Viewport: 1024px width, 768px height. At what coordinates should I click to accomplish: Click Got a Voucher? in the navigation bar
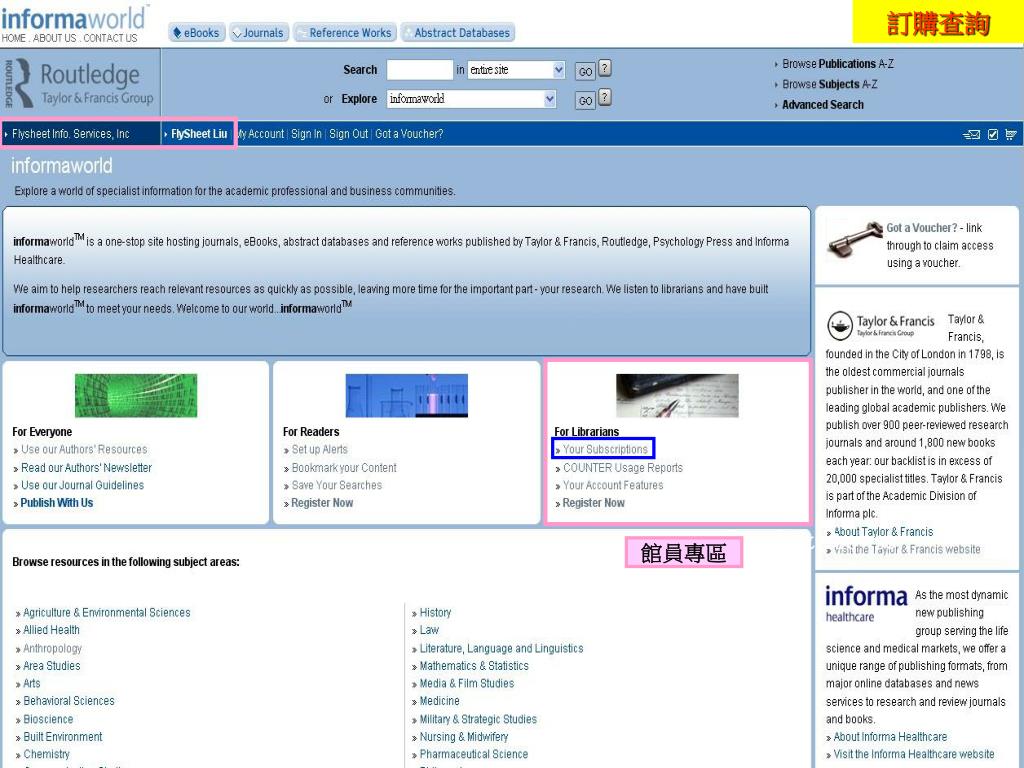[409, 134]
